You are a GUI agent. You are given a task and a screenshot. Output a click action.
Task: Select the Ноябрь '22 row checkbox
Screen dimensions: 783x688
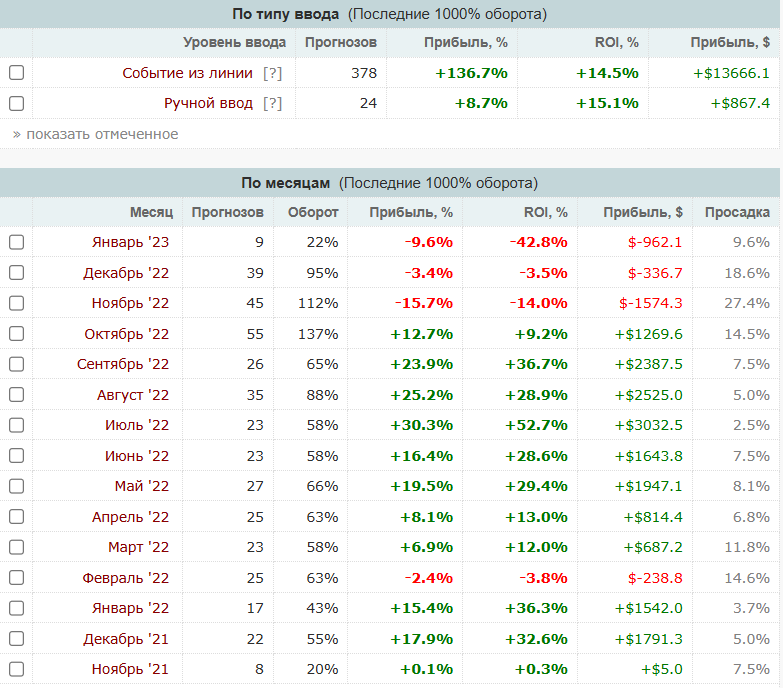16,303
